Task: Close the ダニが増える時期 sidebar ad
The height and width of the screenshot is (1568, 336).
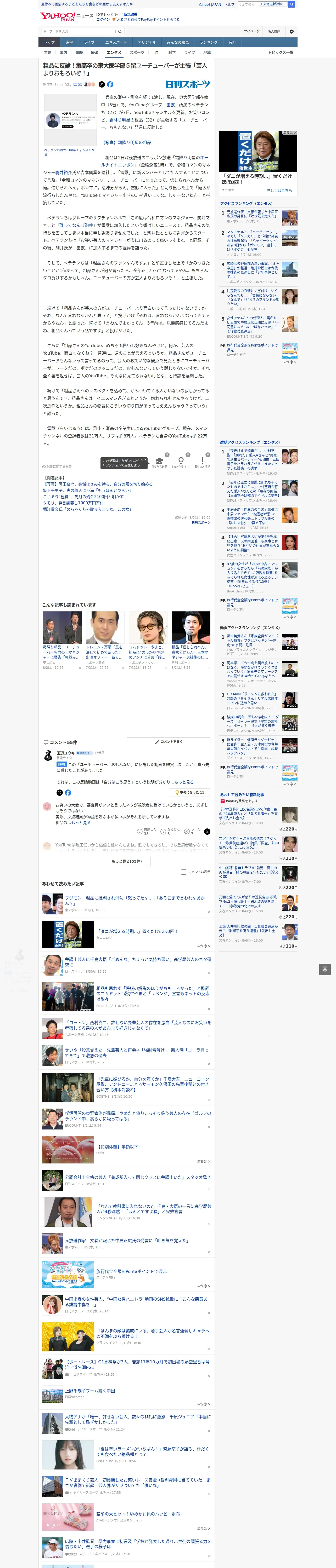Action: (295, 133)
